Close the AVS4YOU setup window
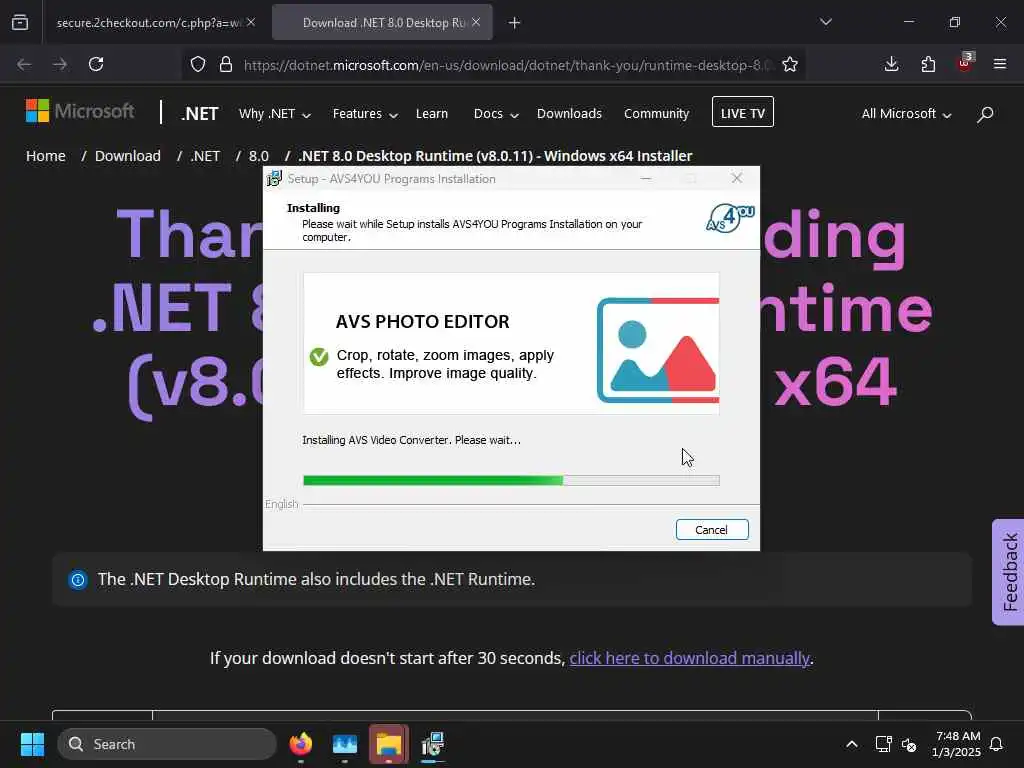Viewport: 1024px width, 768px height. click(737, 178)
